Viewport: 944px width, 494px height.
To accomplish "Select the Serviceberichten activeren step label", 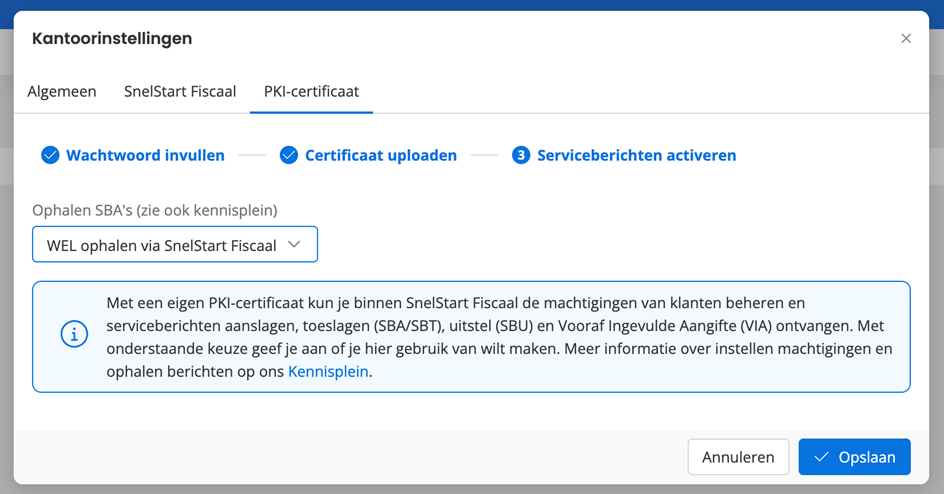I will (x=636, y=155).
